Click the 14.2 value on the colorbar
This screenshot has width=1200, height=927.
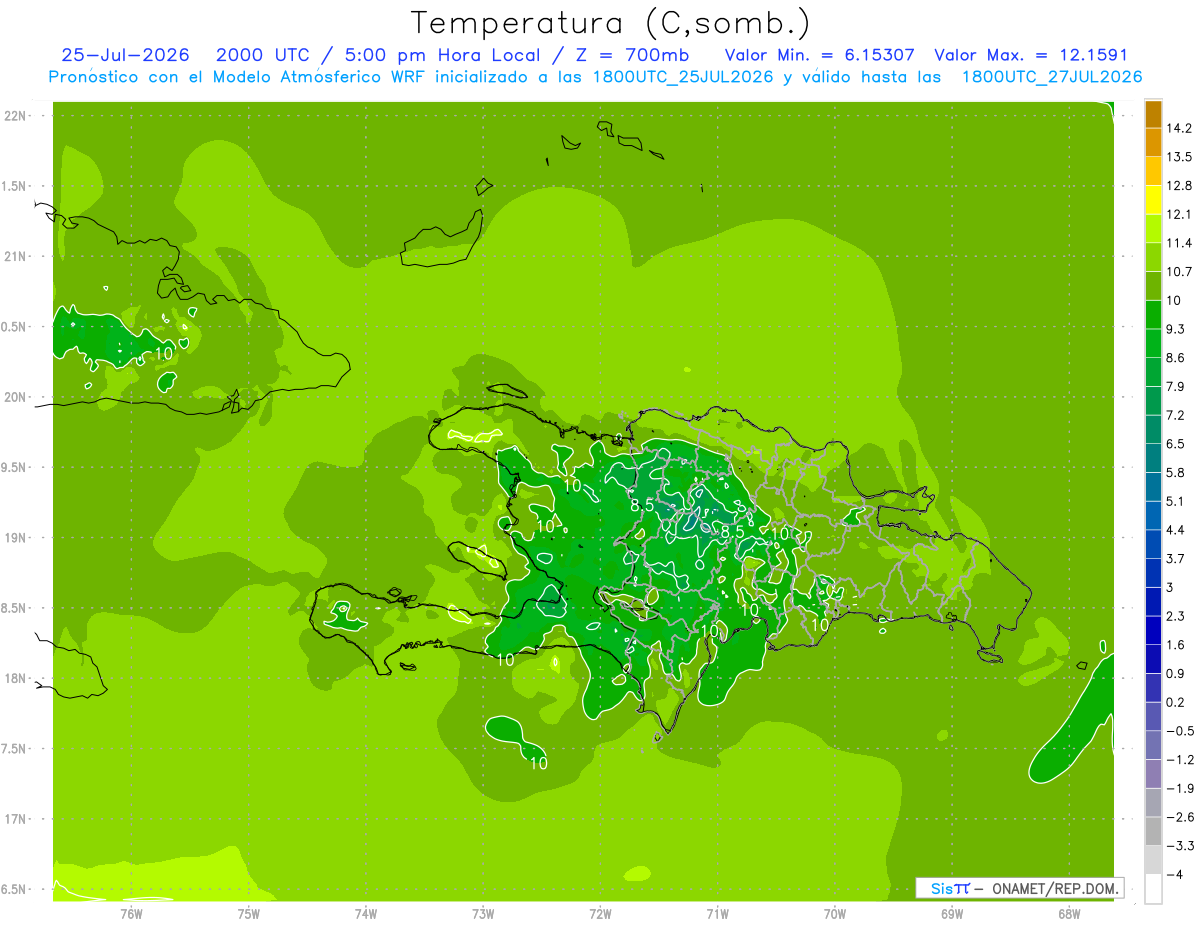pos(1181,128)
